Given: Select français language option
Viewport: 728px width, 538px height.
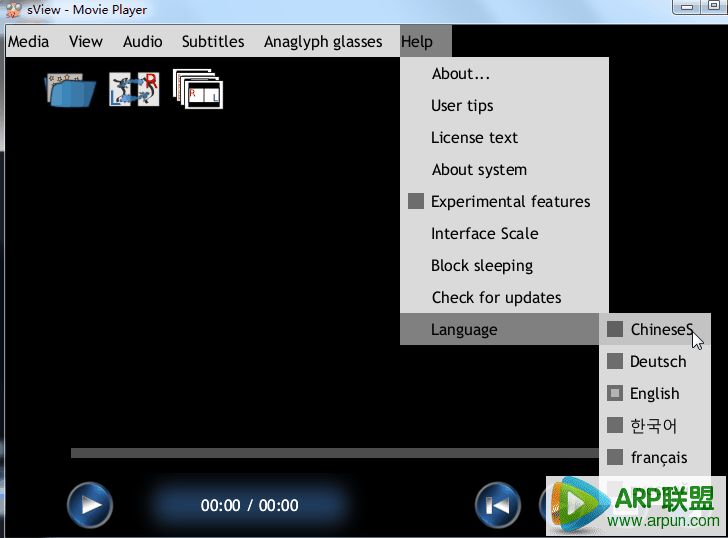Looking at the screenshot, I should [x=655, y=458].
